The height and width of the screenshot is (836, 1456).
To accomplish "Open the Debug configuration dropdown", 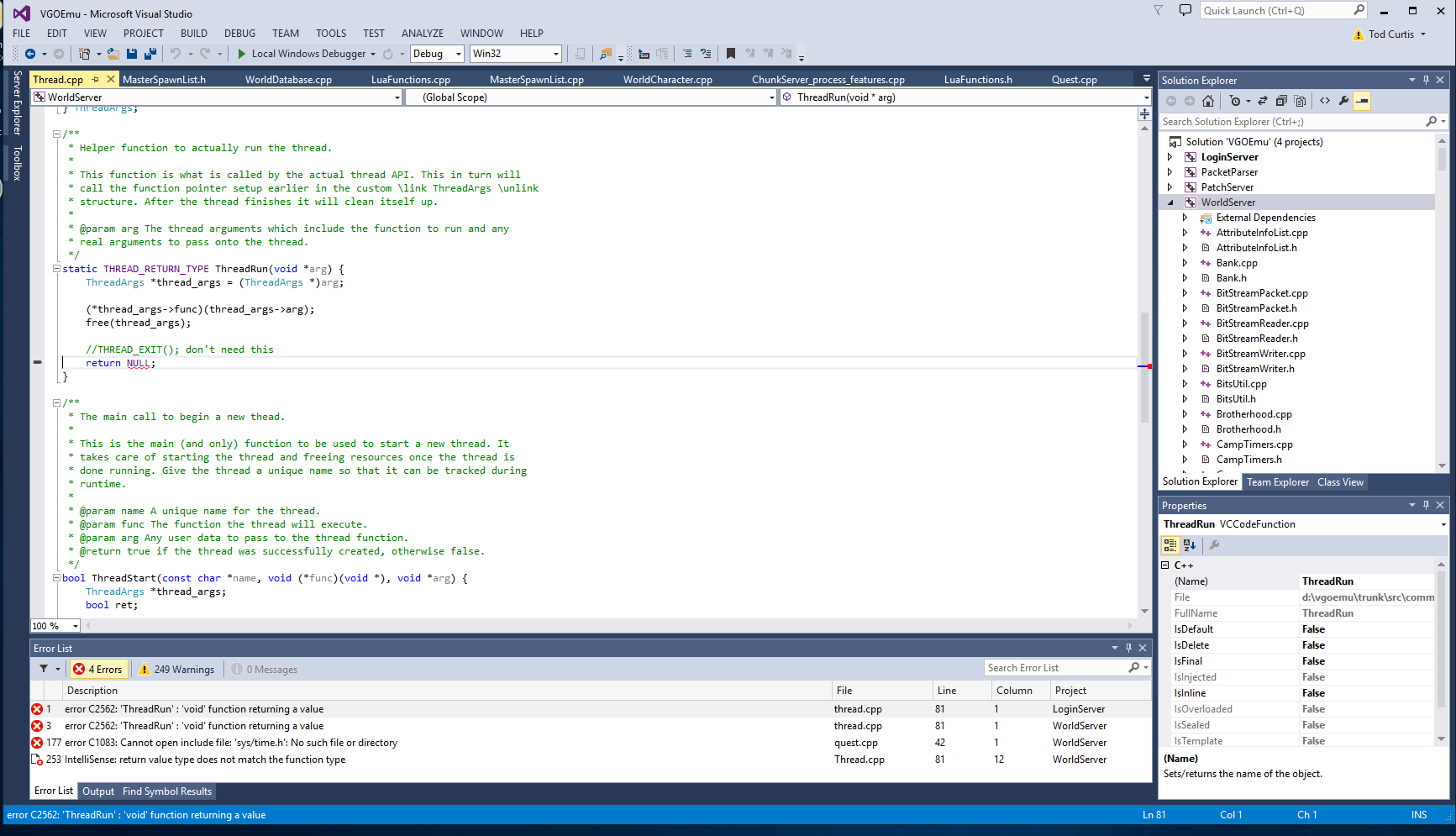I will (437, 54).
